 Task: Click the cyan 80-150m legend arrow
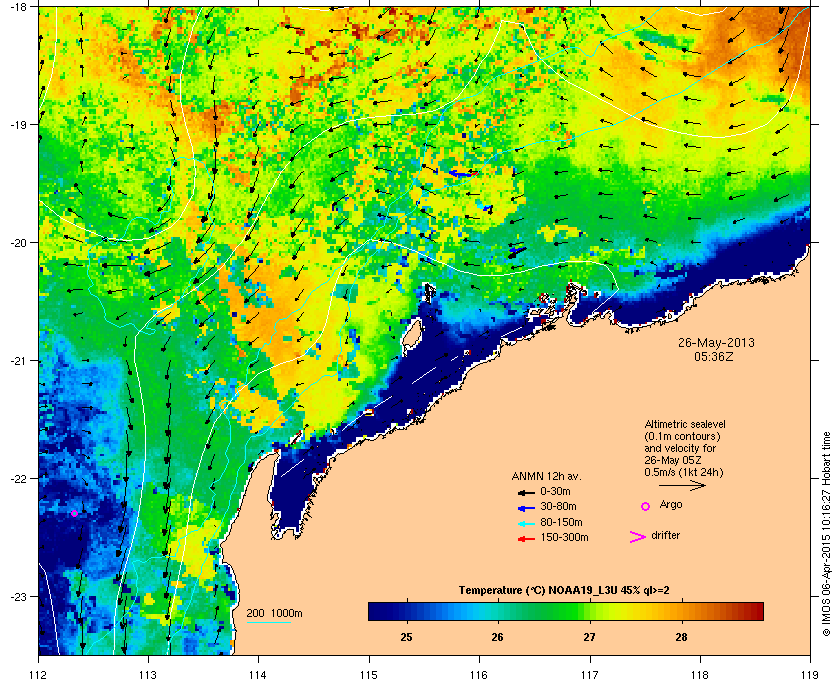526,523
